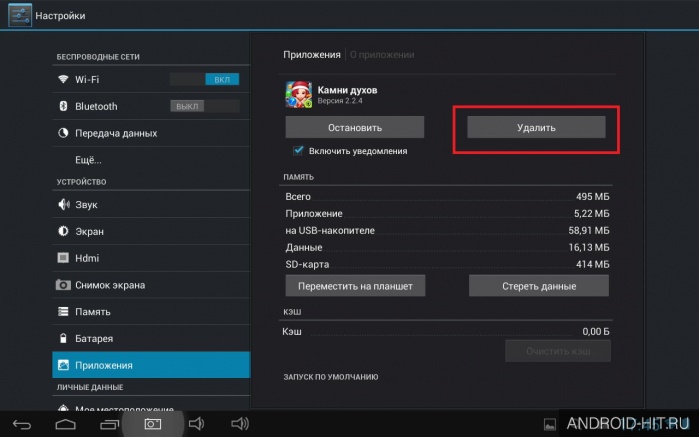Tap the screenshot camera icon in navigation bar
Image resolution: width=699 pixels, height=437 pixels.
[x=153, y=424]
